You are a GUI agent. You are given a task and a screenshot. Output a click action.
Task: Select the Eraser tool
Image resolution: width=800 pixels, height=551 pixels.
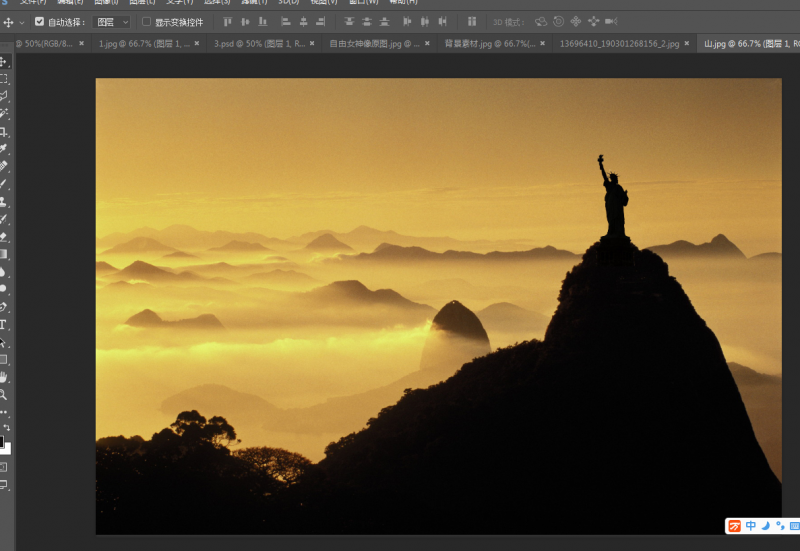click(4, 237)
